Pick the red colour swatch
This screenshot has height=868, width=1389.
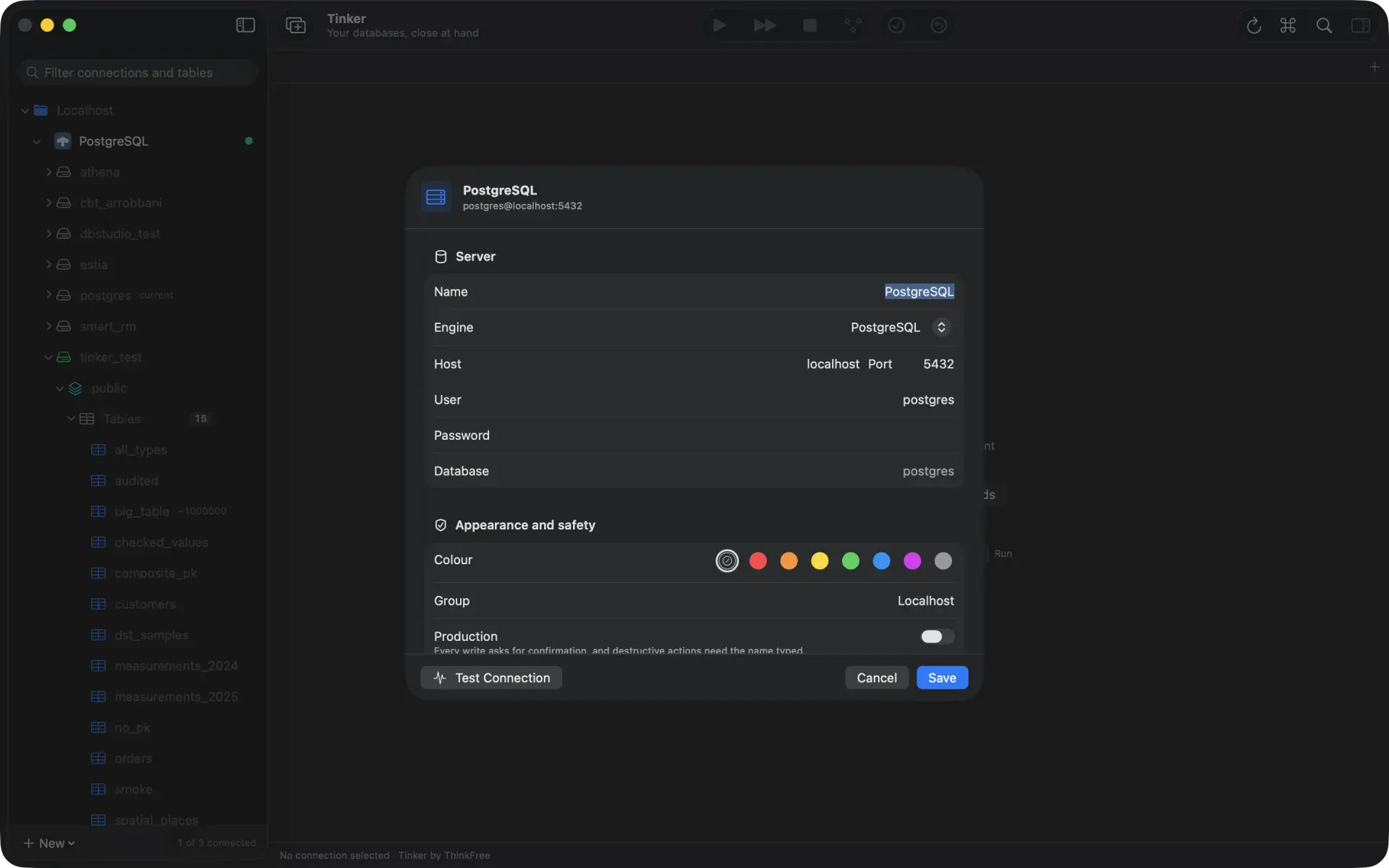758,561
